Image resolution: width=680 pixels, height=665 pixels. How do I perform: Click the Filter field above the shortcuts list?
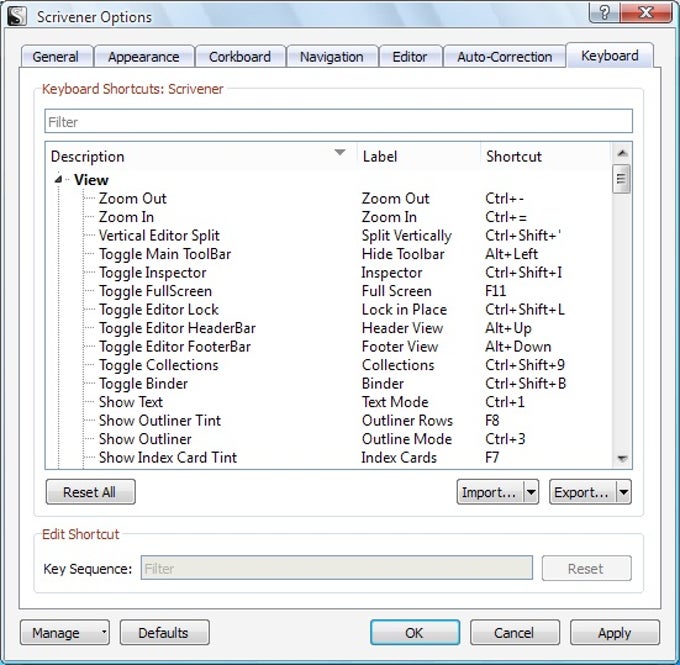point(338,121)
